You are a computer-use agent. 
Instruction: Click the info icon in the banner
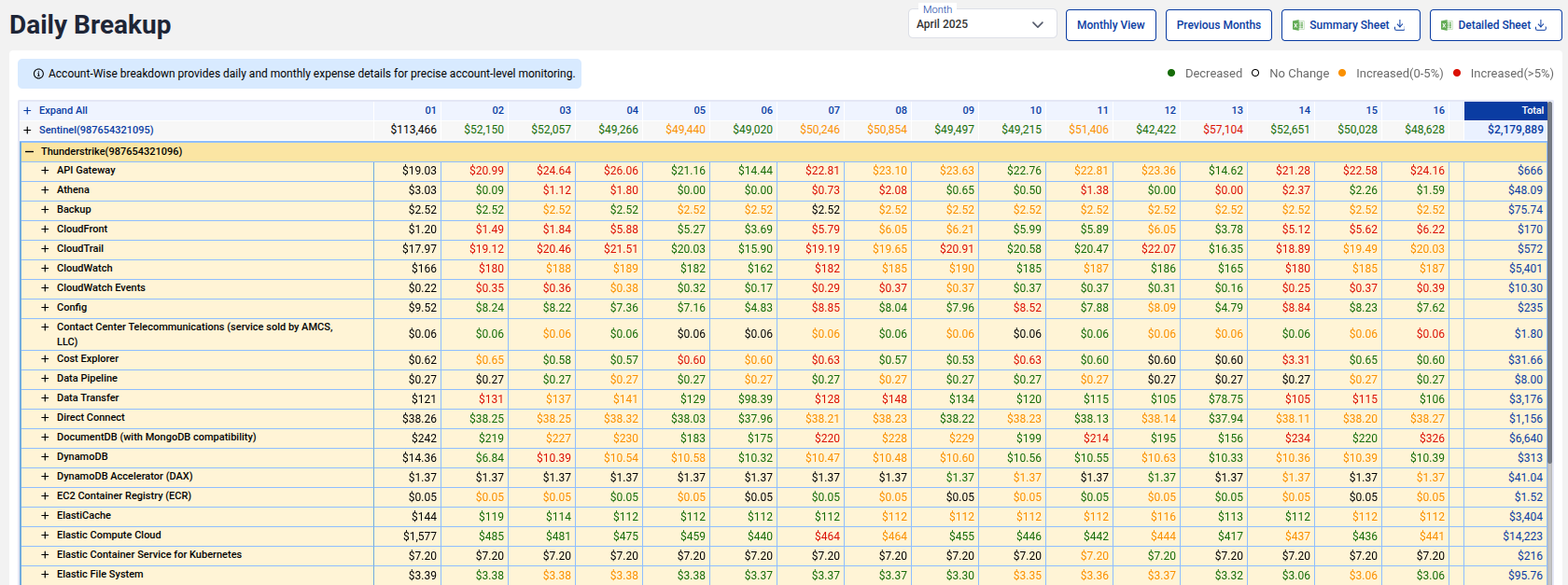coord(38,74)
